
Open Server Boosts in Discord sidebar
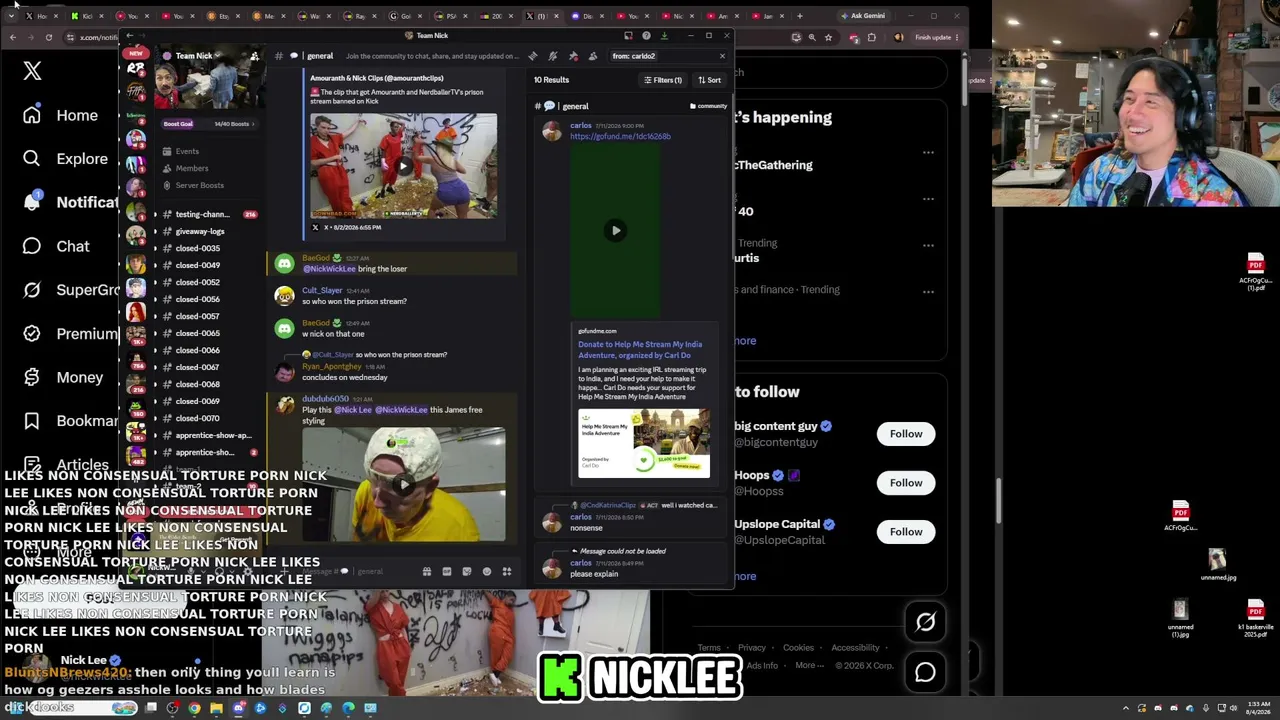coord(200,185)
